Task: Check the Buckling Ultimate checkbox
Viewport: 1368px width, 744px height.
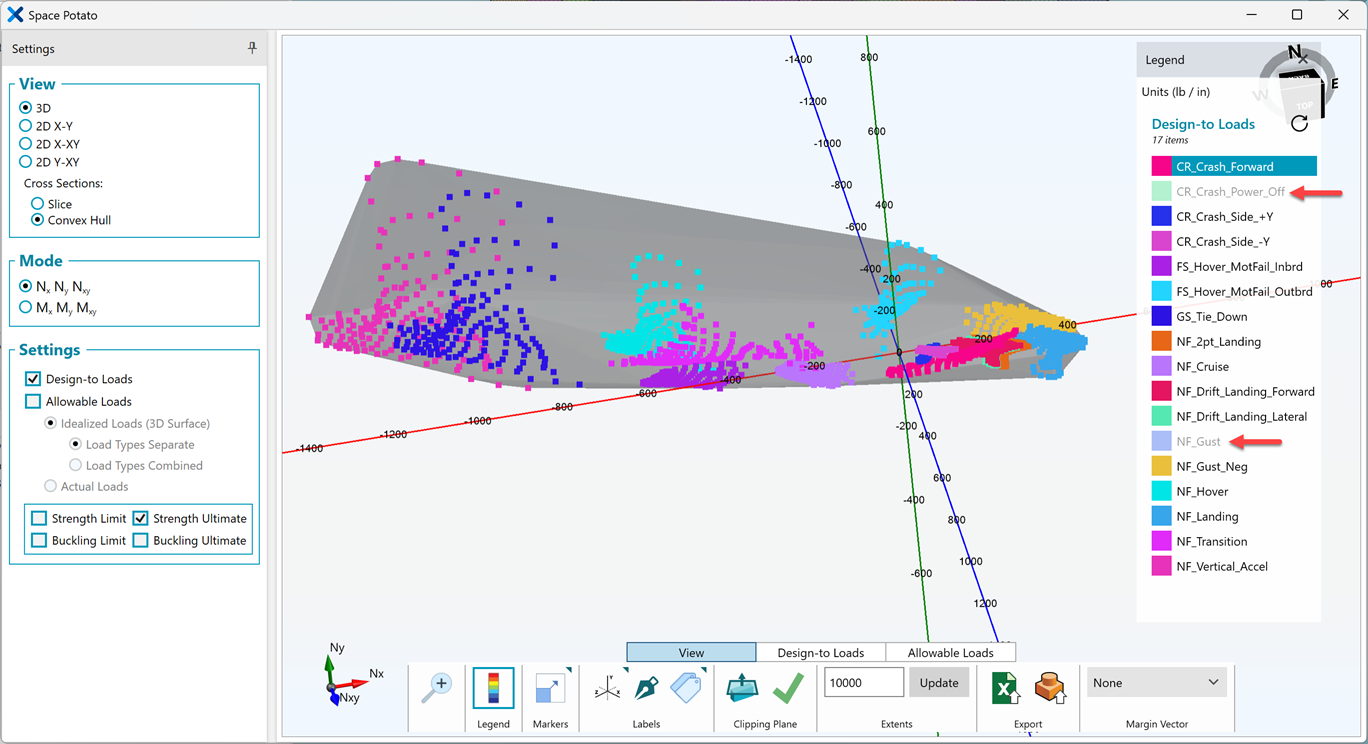Action: click(141, 540)
